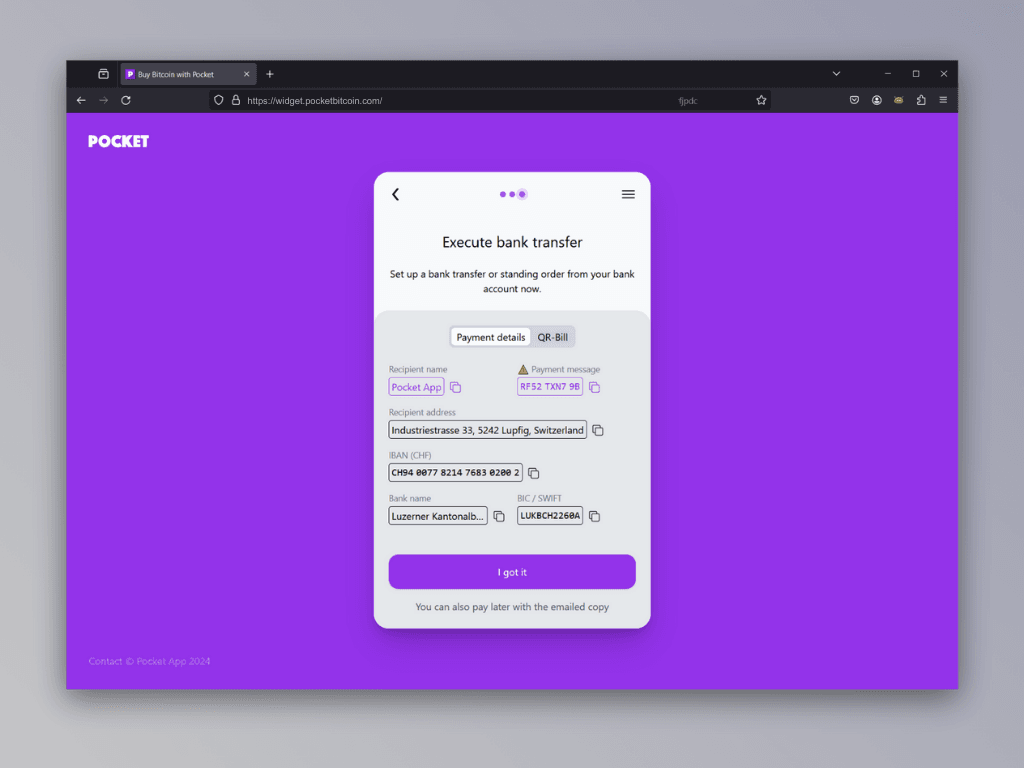Open the Firefox View icon

point(103,74)
